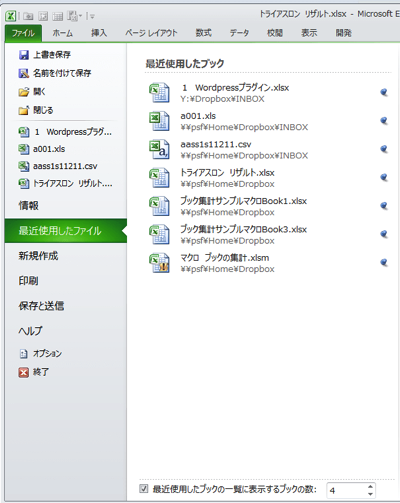Open オプション settings

pos(40,353)
